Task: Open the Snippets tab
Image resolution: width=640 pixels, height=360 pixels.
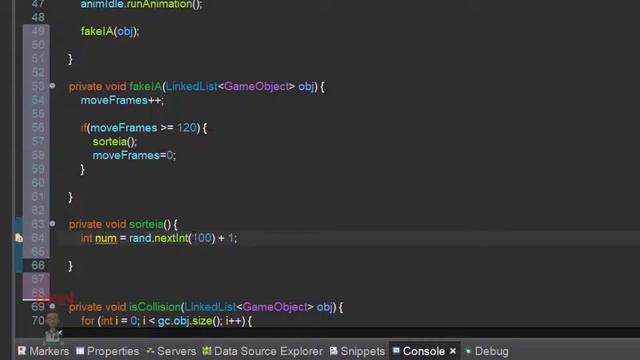Action: coord(357,351)
